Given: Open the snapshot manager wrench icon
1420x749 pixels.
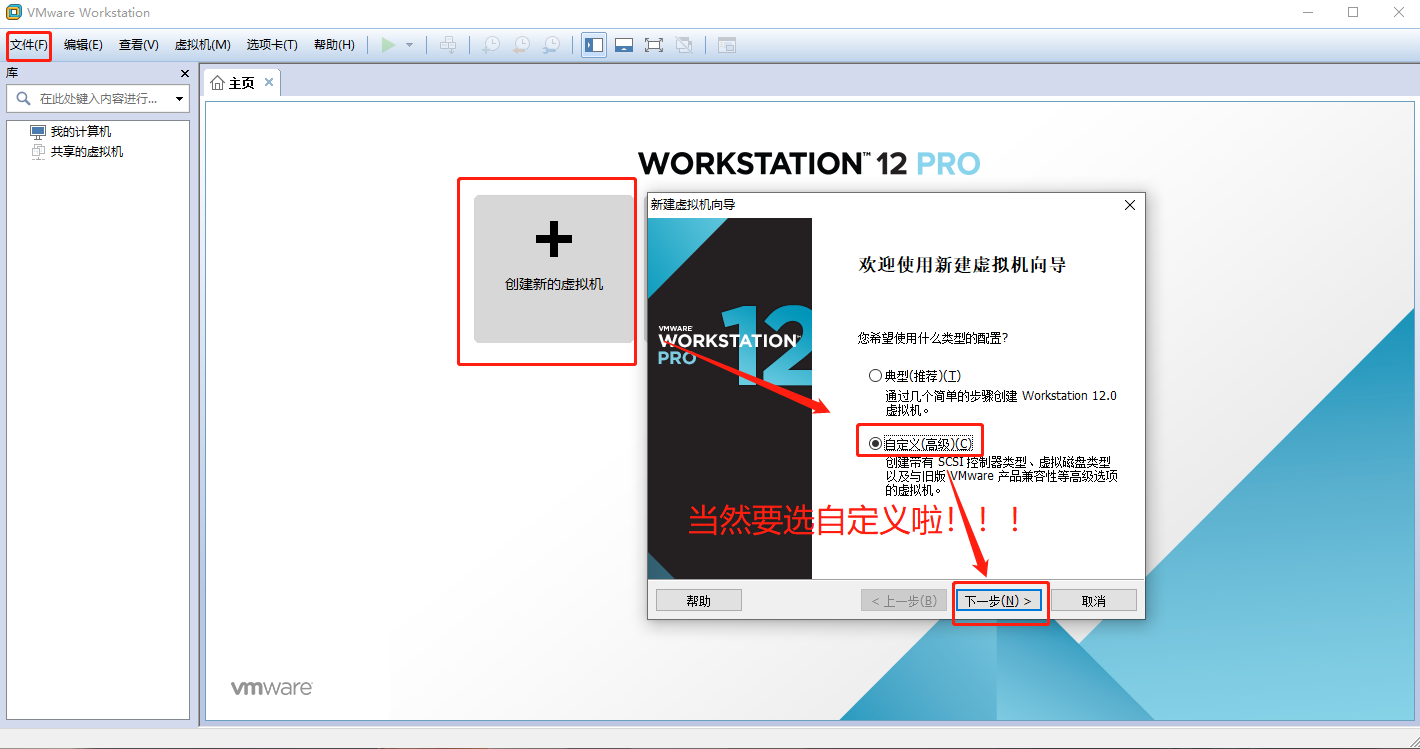Looking at the screenshot, I should click(x=551, y=45).
